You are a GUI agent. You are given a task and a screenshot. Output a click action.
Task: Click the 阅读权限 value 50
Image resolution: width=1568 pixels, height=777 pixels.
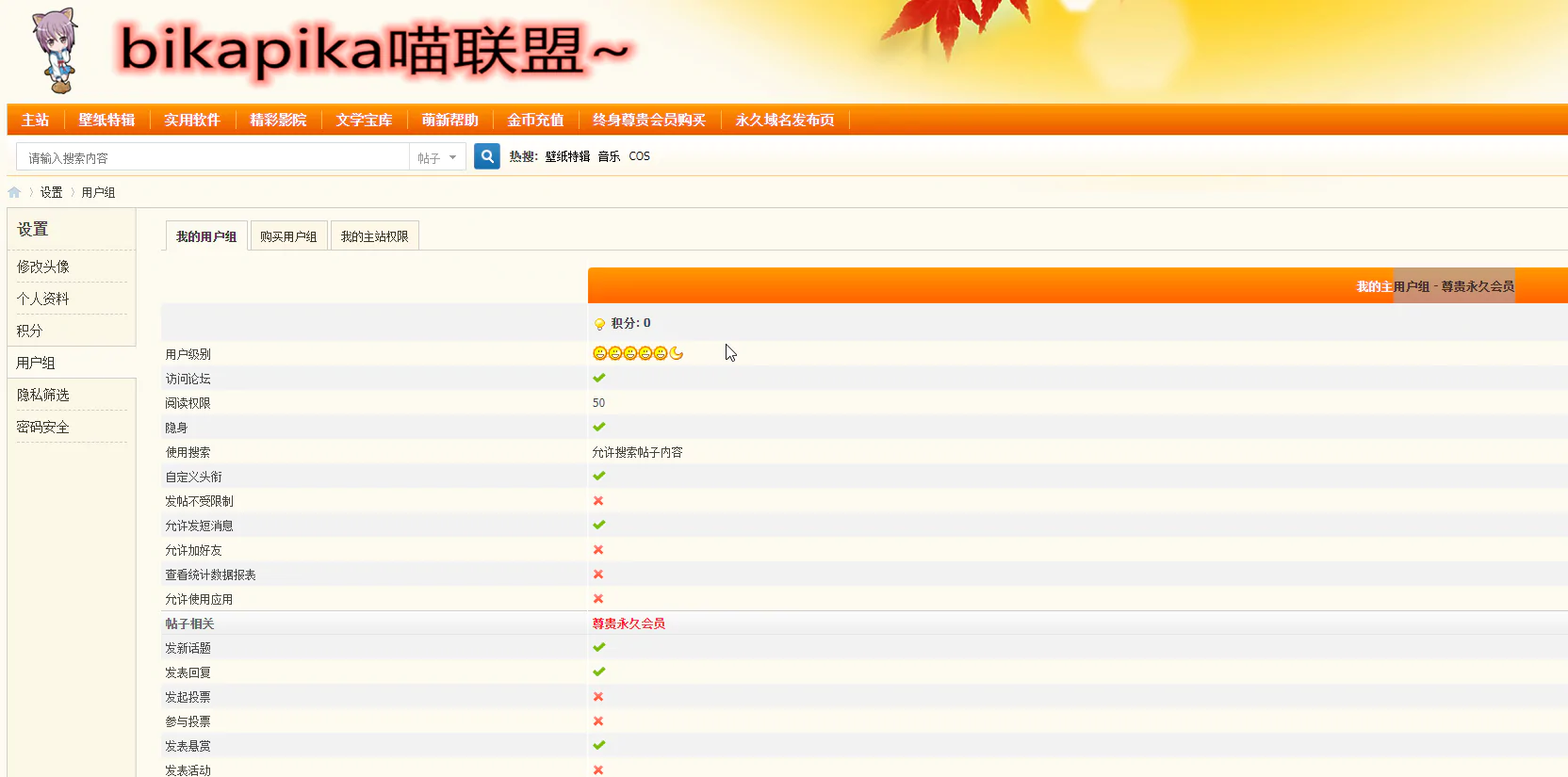point(599,403)
